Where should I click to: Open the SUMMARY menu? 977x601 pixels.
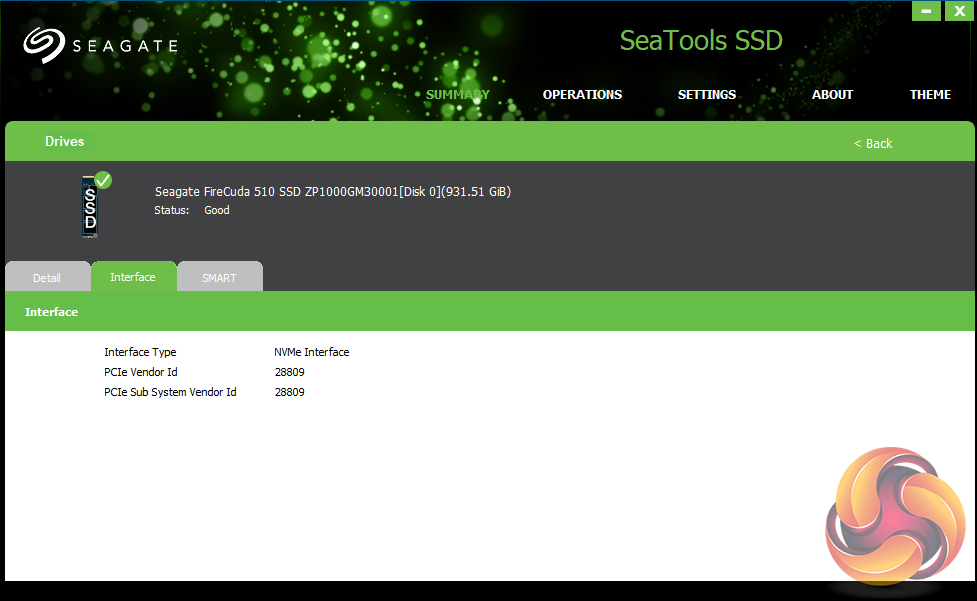tap(457, 95)
